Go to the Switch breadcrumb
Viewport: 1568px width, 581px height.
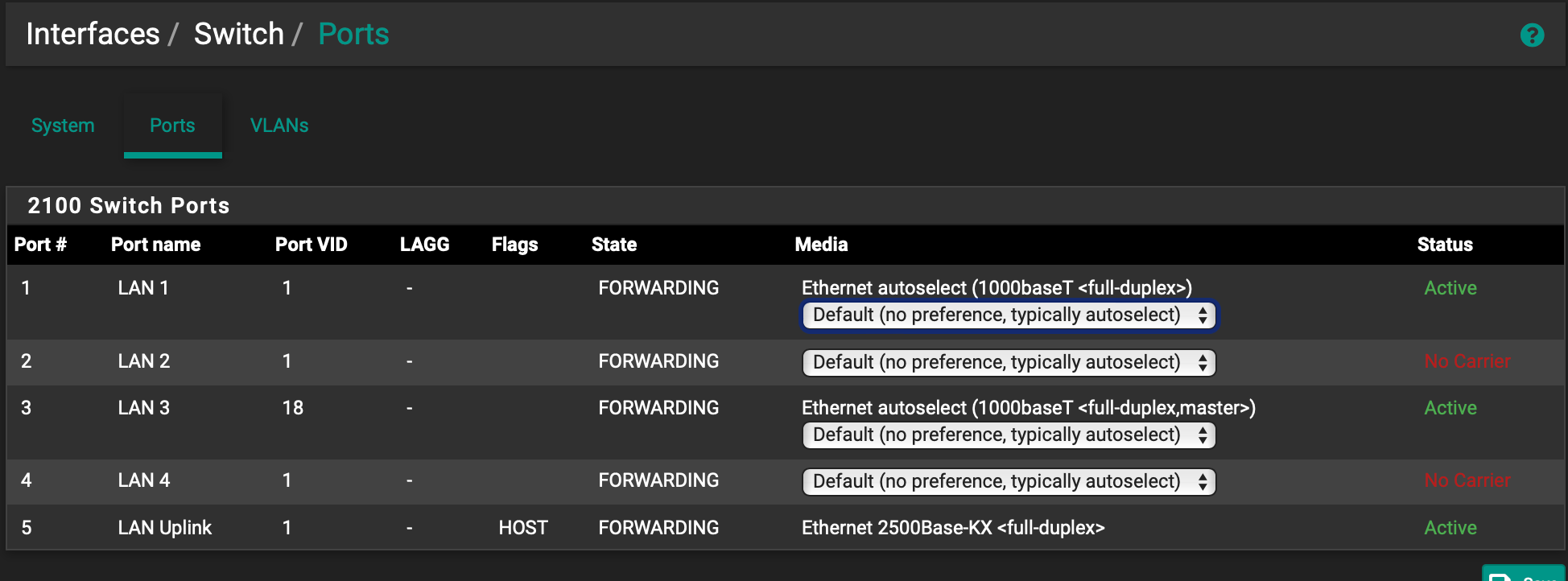pos(239,34)
